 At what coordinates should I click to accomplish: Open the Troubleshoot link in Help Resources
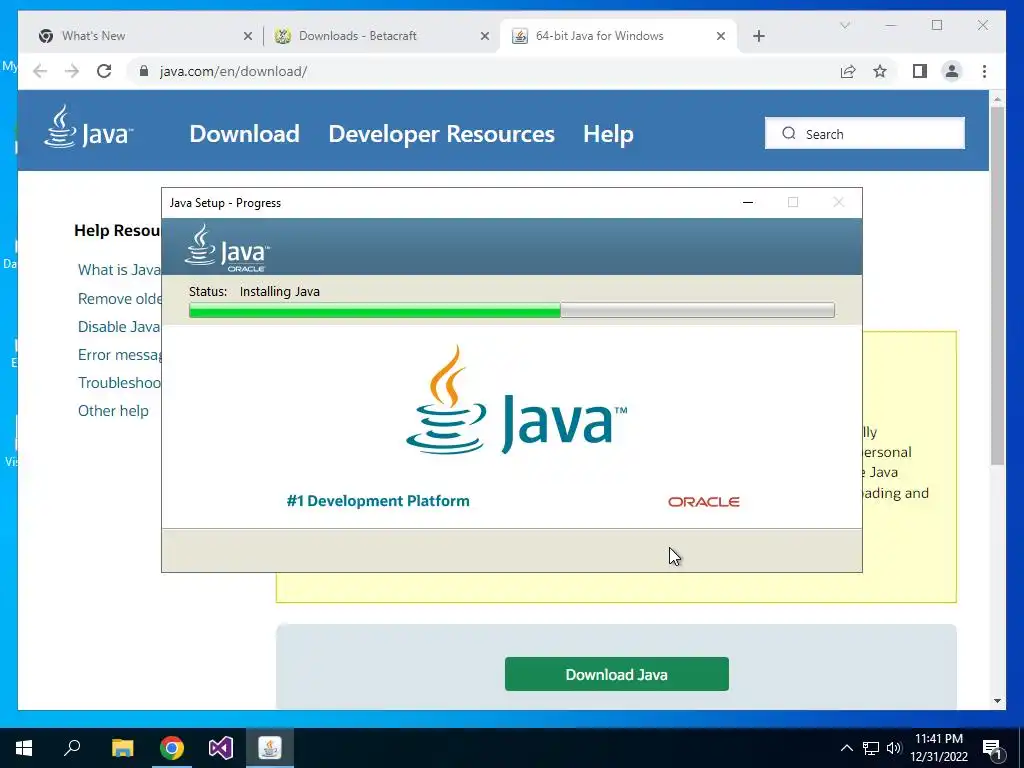tap(120, 383)
